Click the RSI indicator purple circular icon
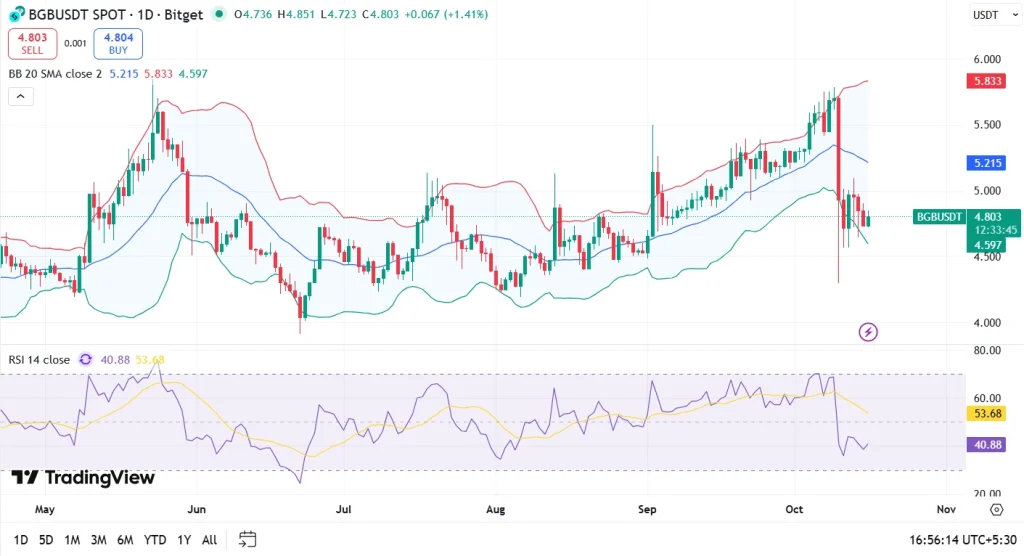The width and height of the screenshot is (1024, 556). [85, 360]
